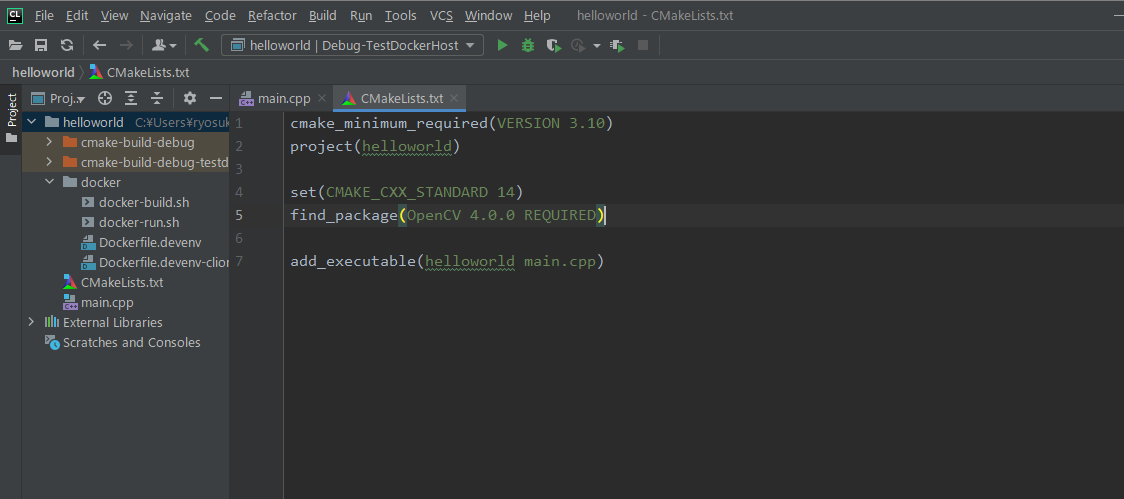The height and width of the screenshot is (499, 1124).
Task: Start debugging with the green bug icon
Action: pyautogui.click(x=528, y=46)
